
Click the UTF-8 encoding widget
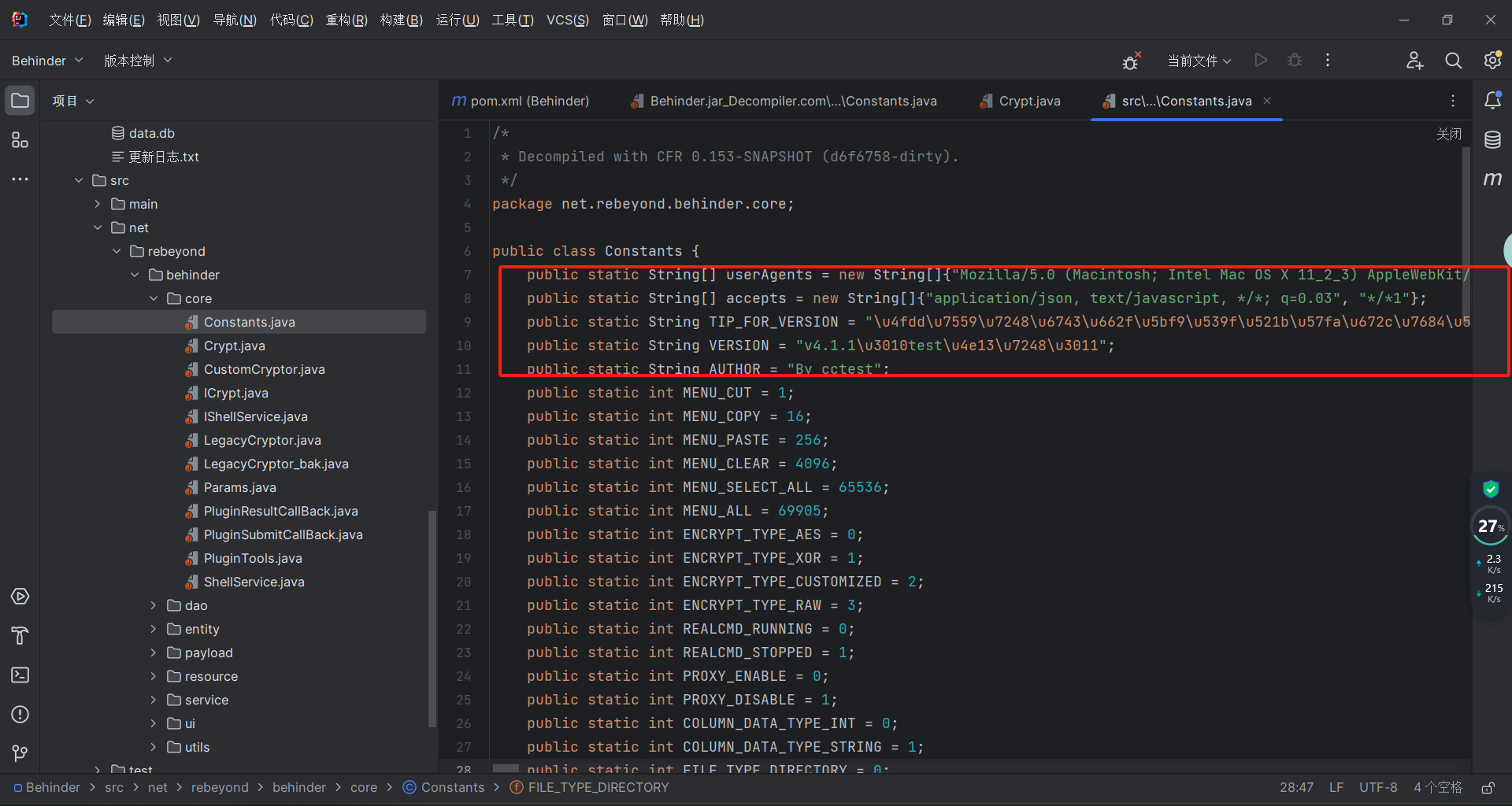[x=1378, y=787]
